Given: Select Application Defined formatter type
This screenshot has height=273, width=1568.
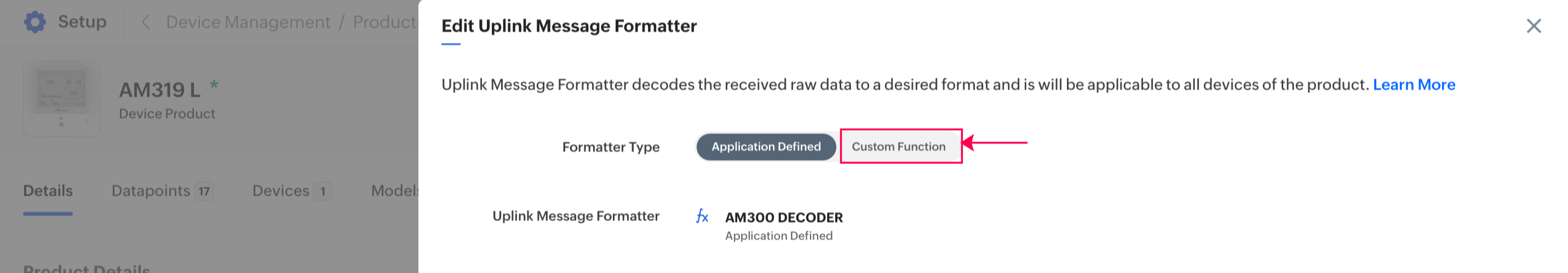Looking at the screenshot, I should pos(765,147).
